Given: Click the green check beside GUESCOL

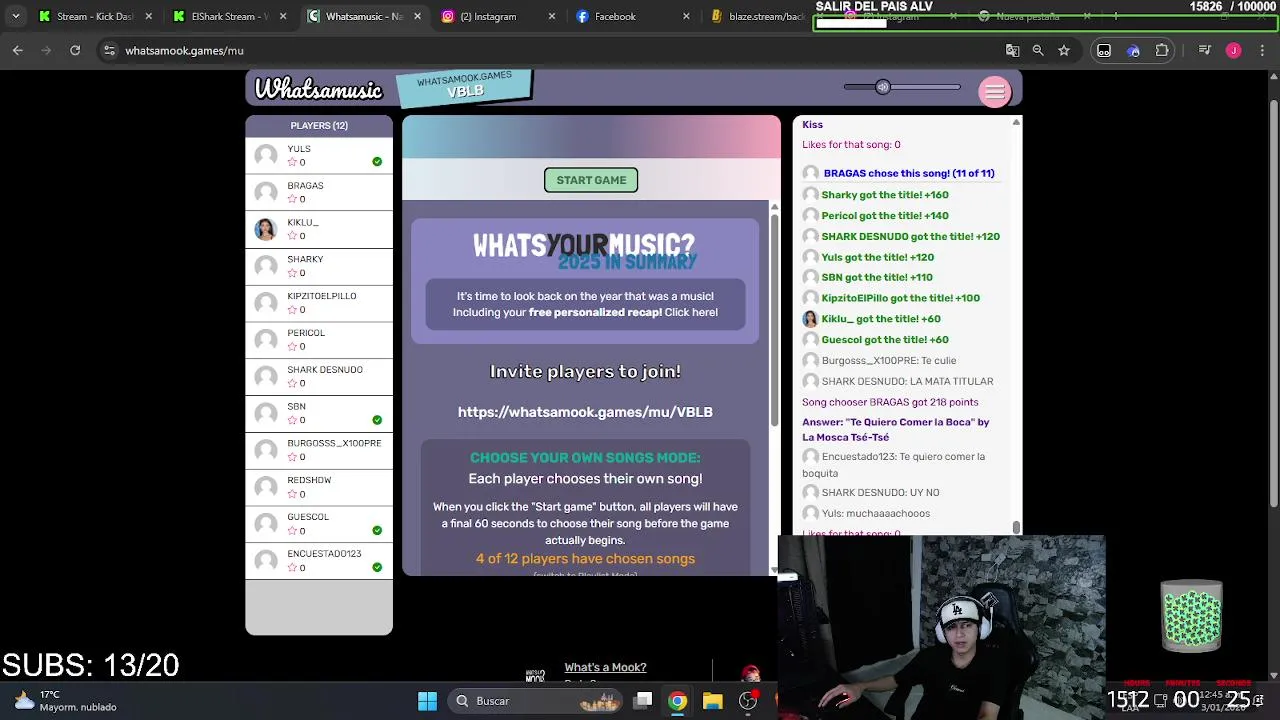Looking at the screenshot, I should click(377, 530).
